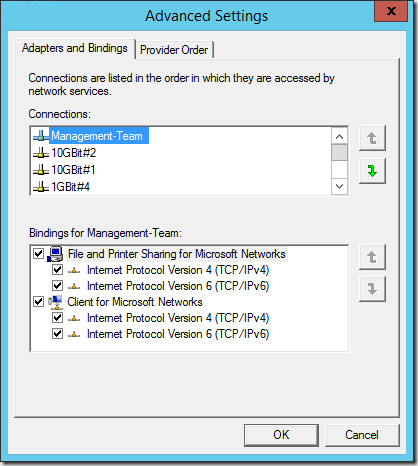
Task: Click the connections move-up arrow button
Action: [x=372, y=138]
